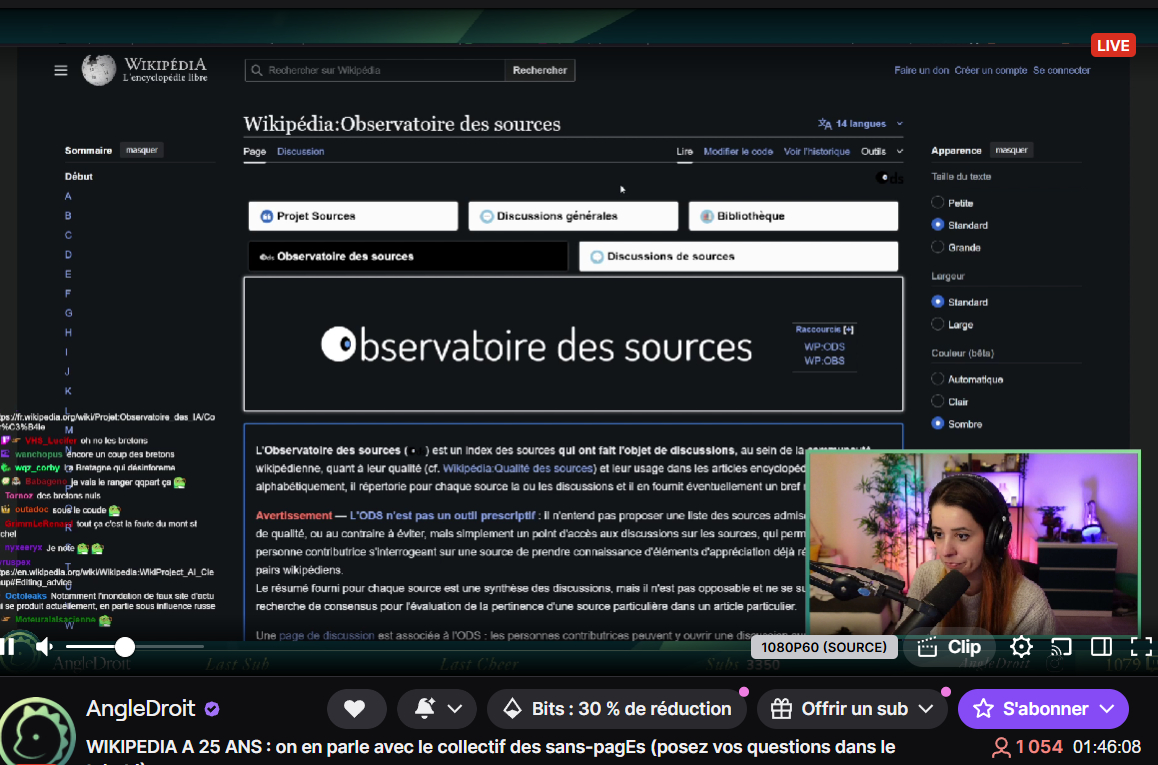The image size is (1158, 765).
Task: Switch to Voir l'historique tab
Action: (816, 152)
